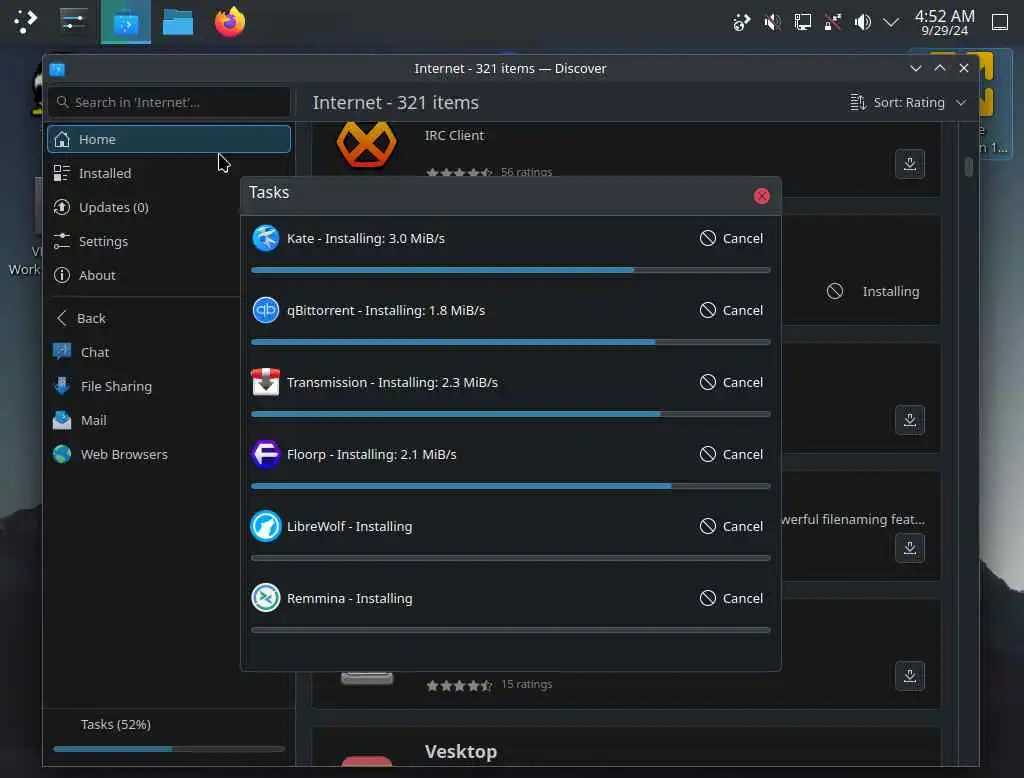Open the Dolphin file manager taskbar icon
Screen dimensions: 1024x778
click(x=178, y=23)
